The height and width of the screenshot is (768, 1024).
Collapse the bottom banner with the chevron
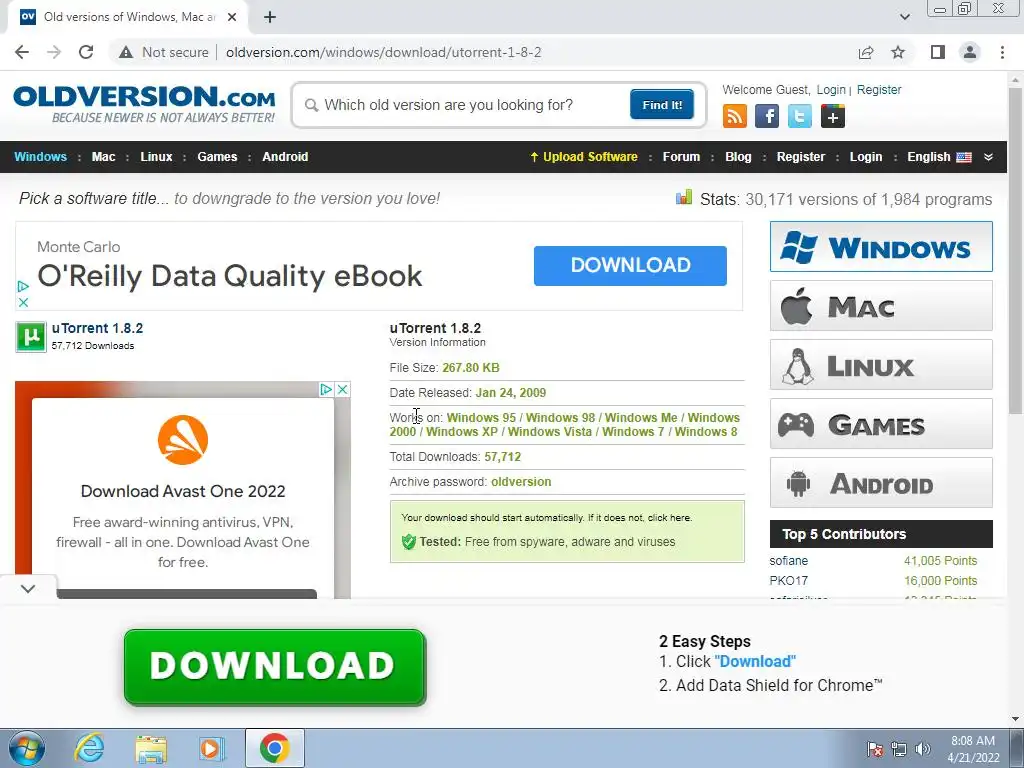[28, 588]
